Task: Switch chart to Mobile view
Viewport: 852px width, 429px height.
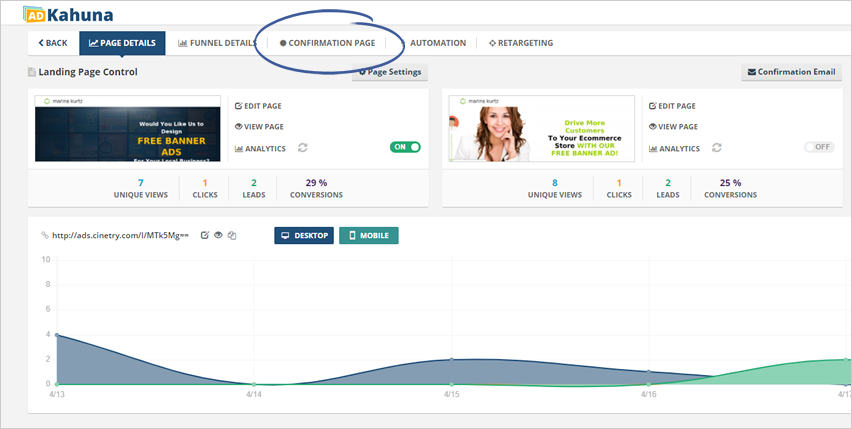Action: click(368, 235)
